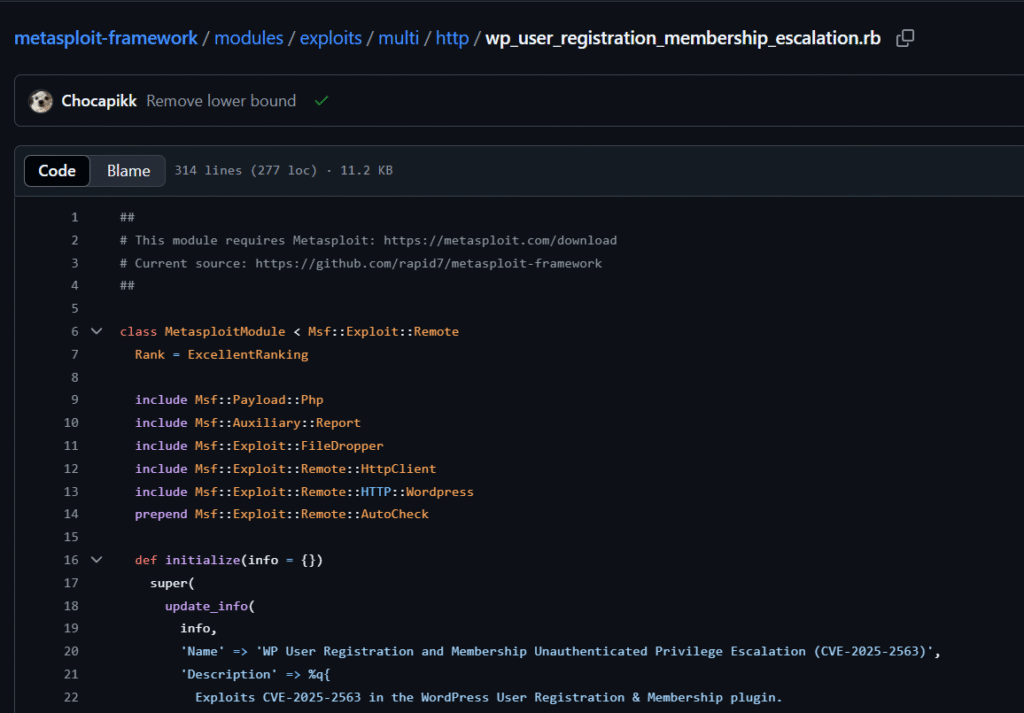Screen dimensions: 1024x713
Task: Navigate to the modules directory
Action: click(249, 39)
